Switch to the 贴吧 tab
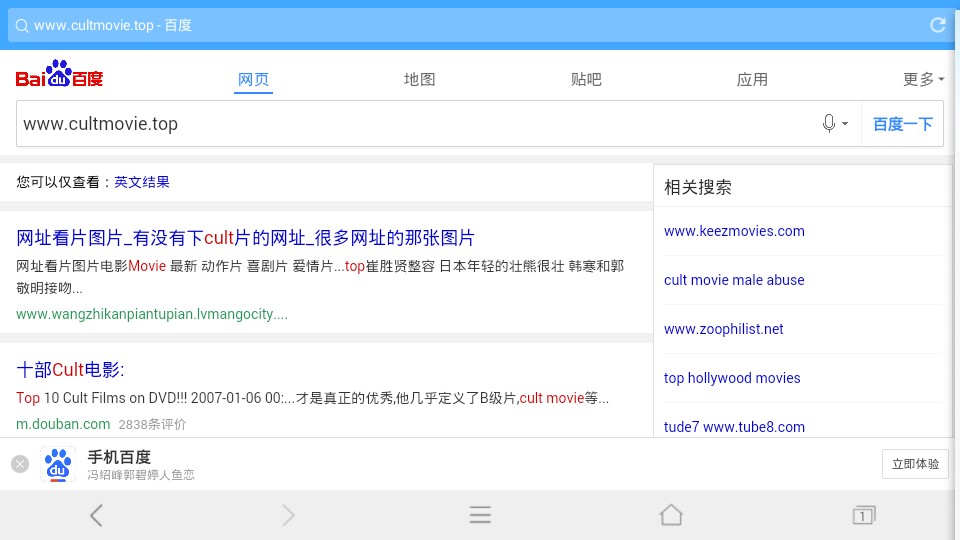 (586, 80)
